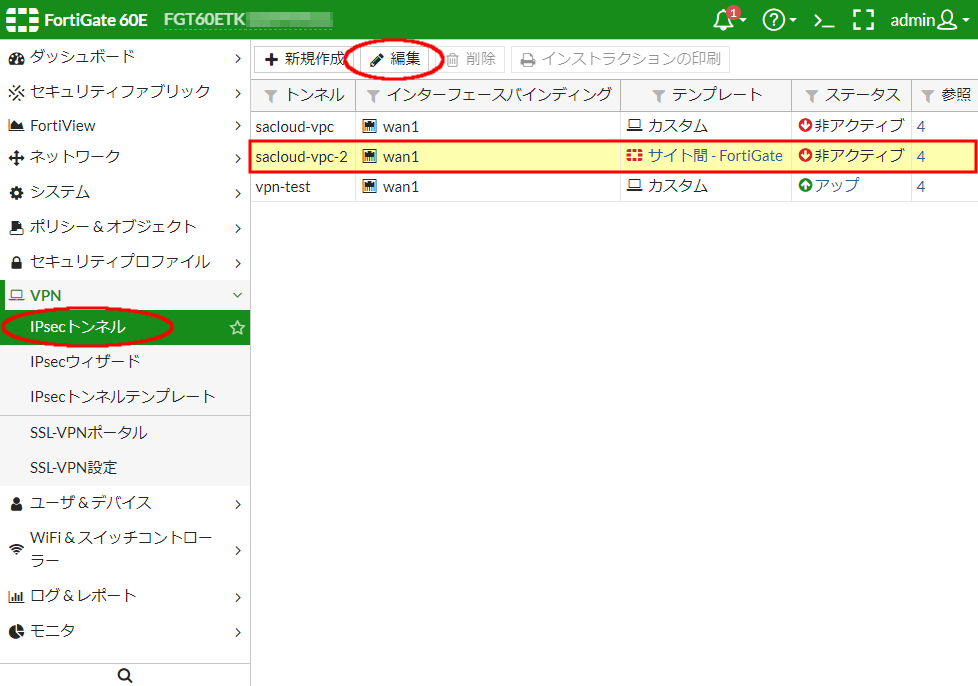978x686 pixels.
Task: Click filter icon on トンネル column
Action: (x=271, y=96)
